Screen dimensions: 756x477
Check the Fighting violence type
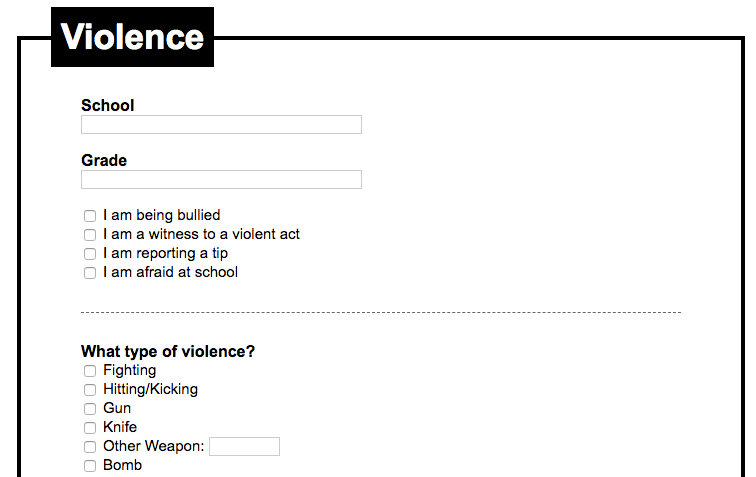[90, 371]
